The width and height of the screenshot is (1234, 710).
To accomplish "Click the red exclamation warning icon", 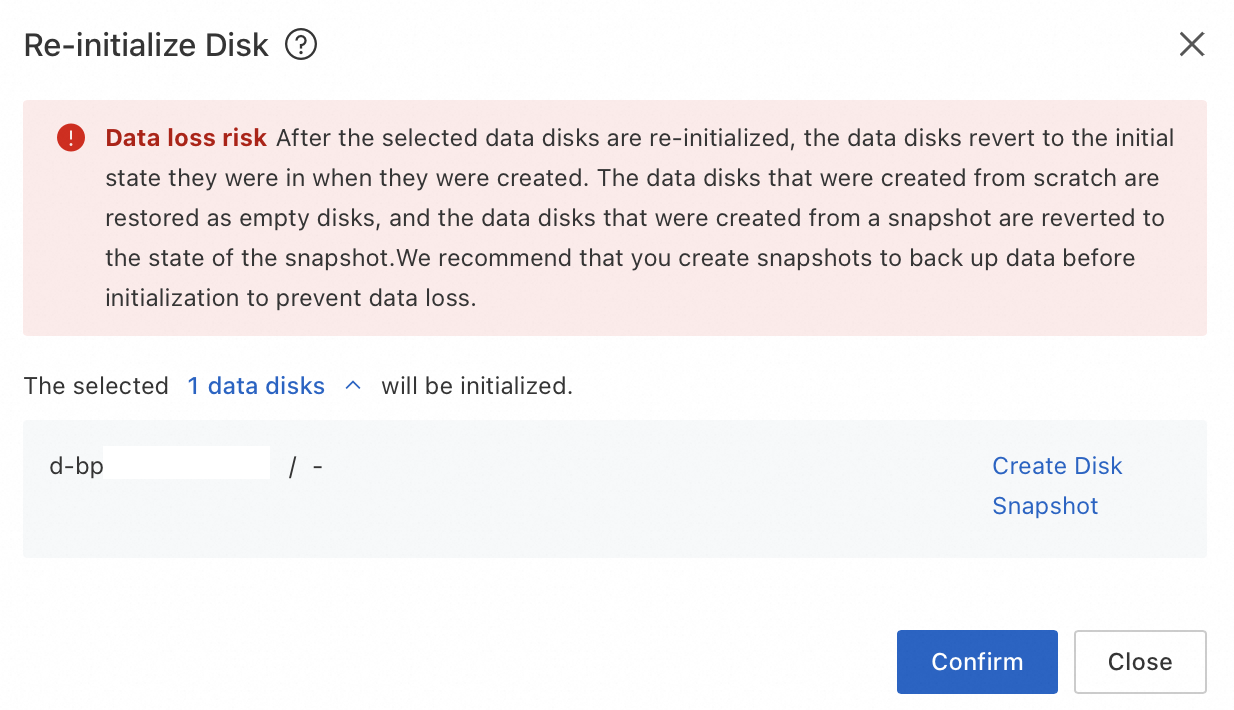I will tap(71, 138).
